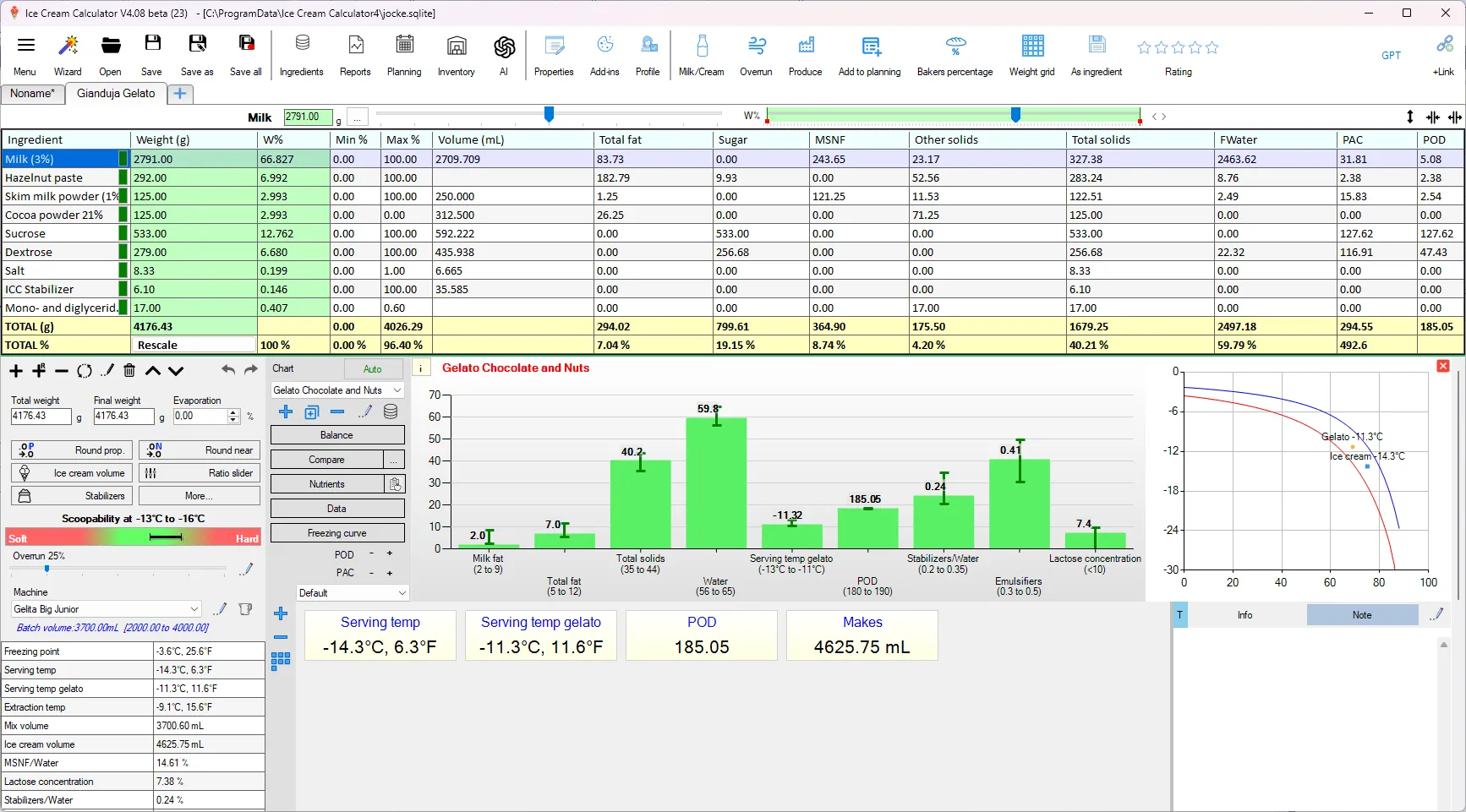Click the ellipsis next to Compare

tap(394, 460)
